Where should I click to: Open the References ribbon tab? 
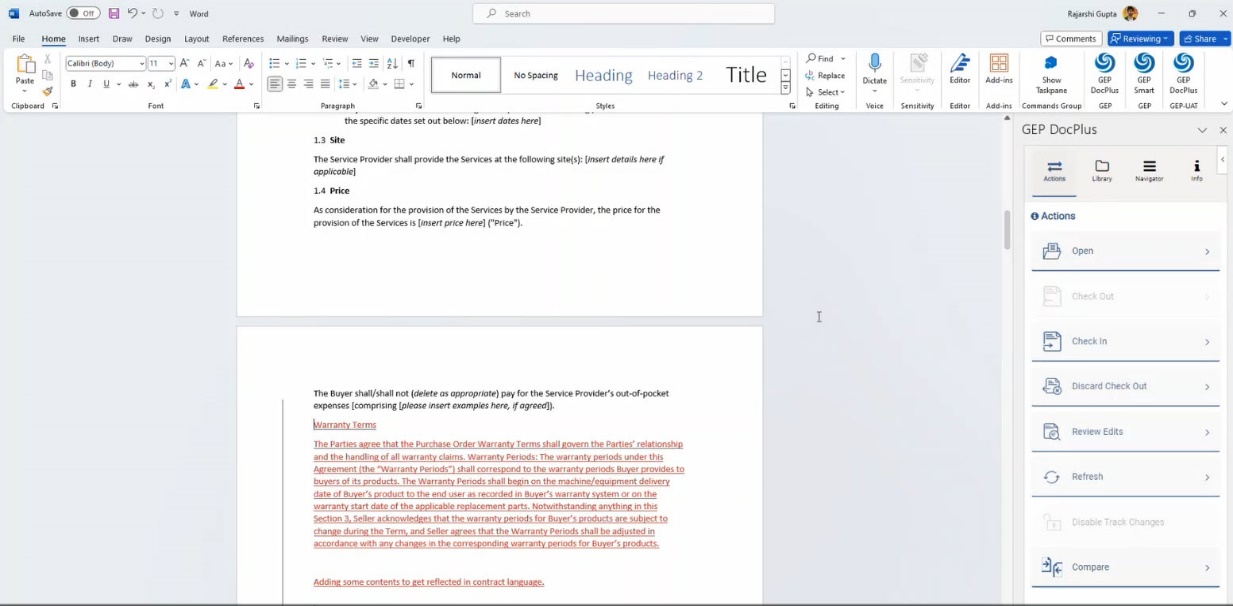(x=242, y=39)
